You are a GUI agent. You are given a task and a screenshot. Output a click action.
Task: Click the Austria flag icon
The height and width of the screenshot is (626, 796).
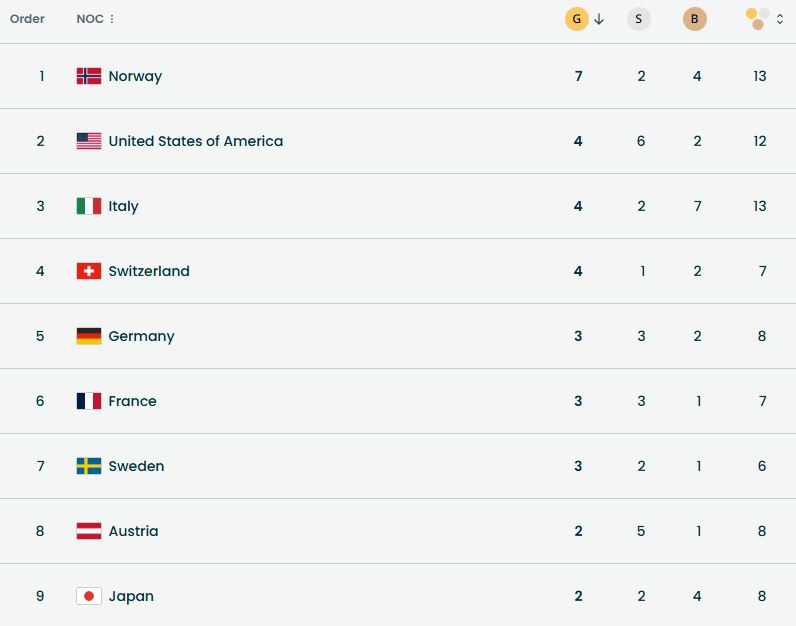point(89,531)
